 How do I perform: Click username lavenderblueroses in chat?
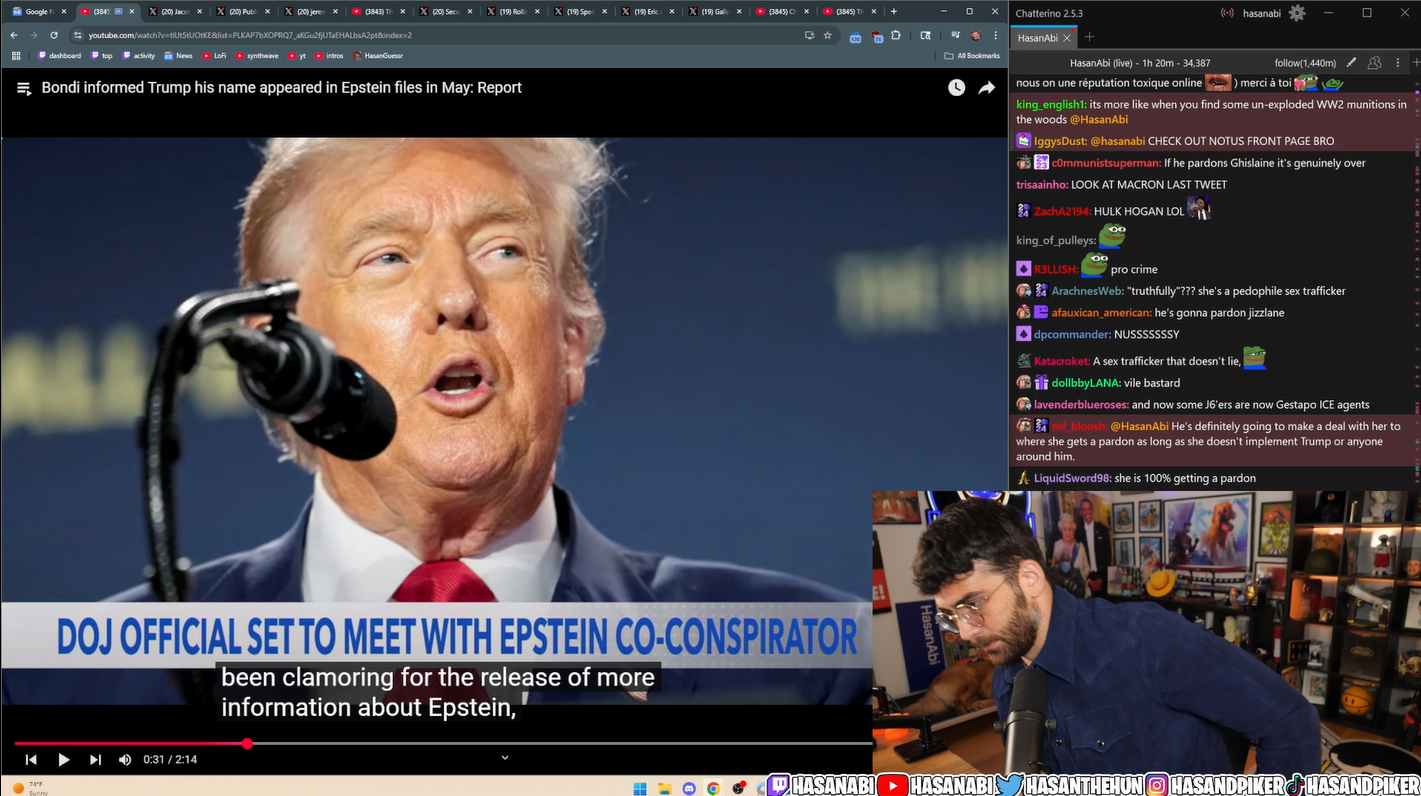(x=1081, y=405)
